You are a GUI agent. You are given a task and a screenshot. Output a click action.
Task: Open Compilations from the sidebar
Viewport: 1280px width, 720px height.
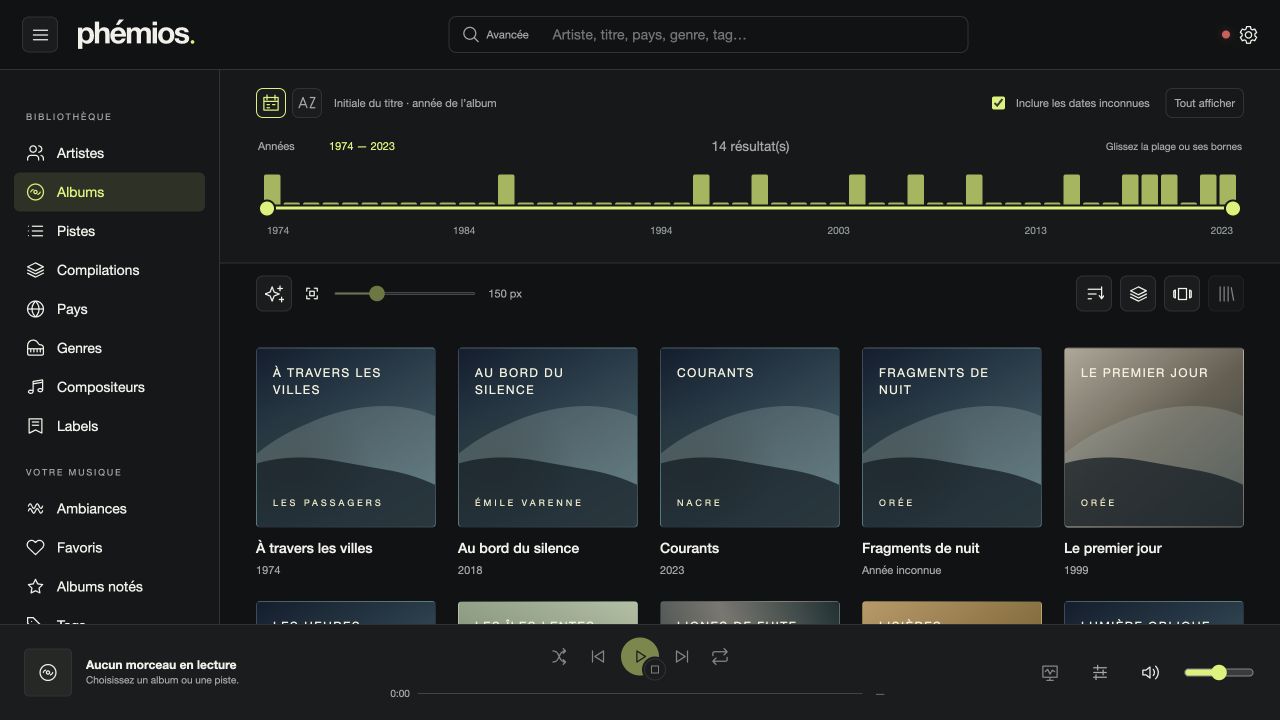pos(110,270)
